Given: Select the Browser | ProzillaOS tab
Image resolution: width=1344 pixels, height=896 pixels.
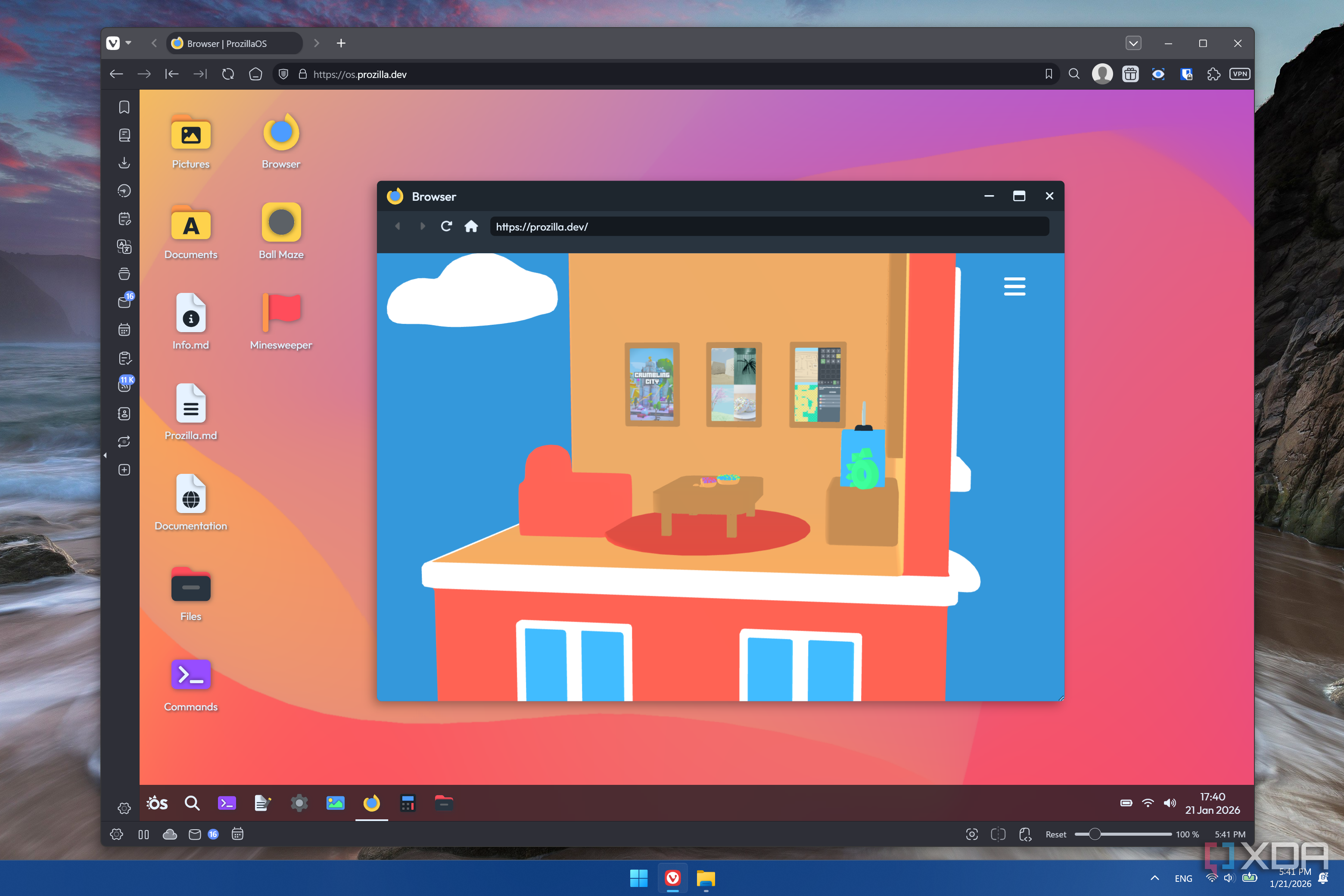Looking at the screenshot, I should pyautogui.click(x=234, y=44).
